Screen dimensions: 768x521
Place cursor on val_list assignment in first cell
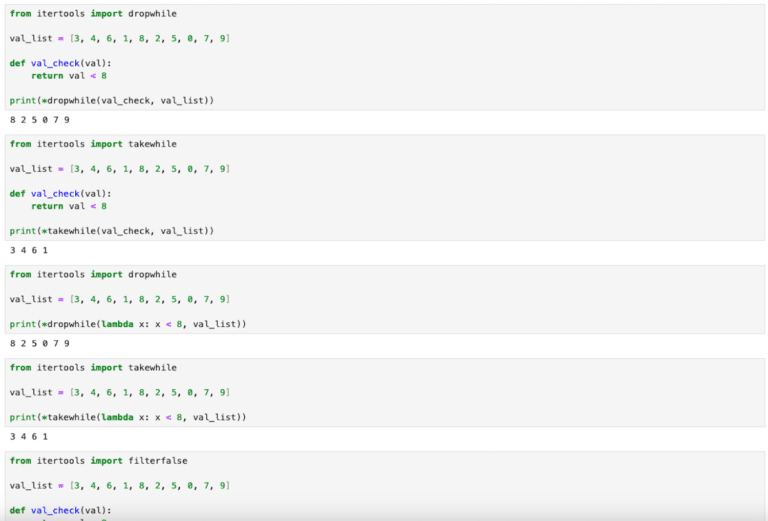tap(120, 38)
